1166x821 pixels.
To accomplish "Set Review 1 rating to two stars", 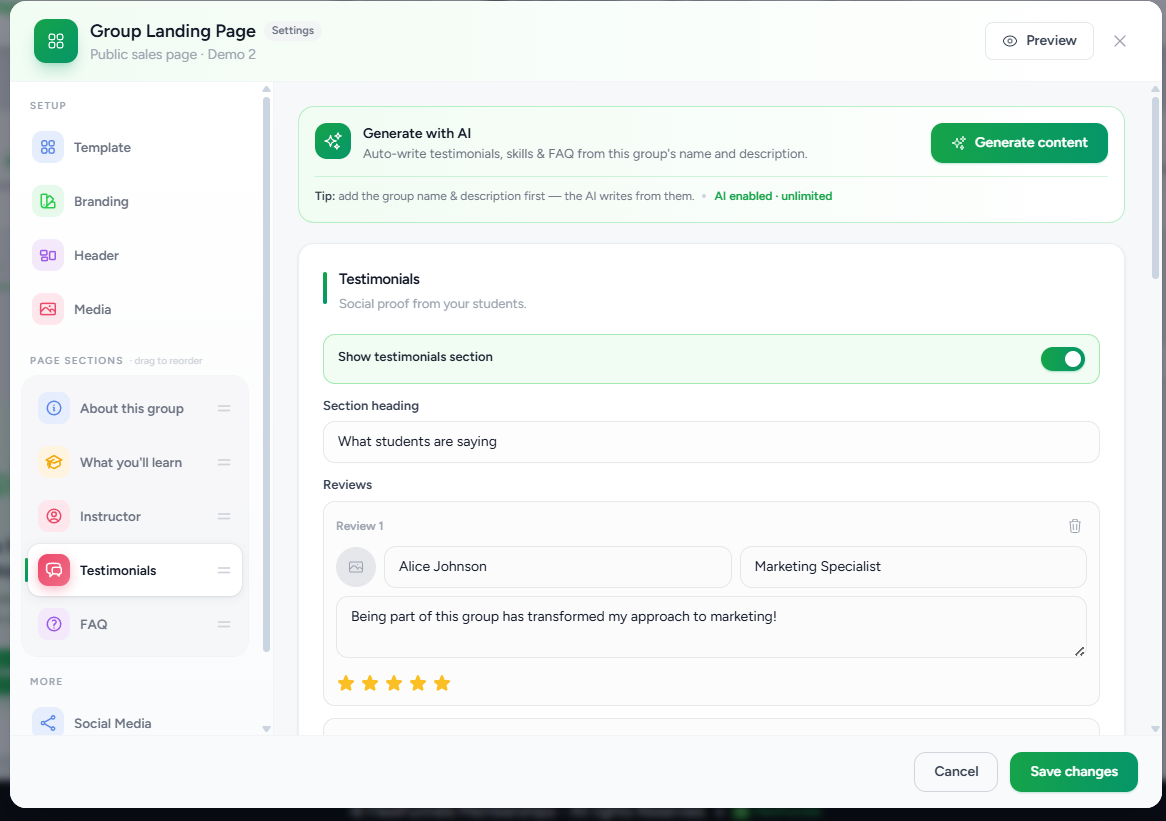I will pyautogui.click(x=370, y=683).
